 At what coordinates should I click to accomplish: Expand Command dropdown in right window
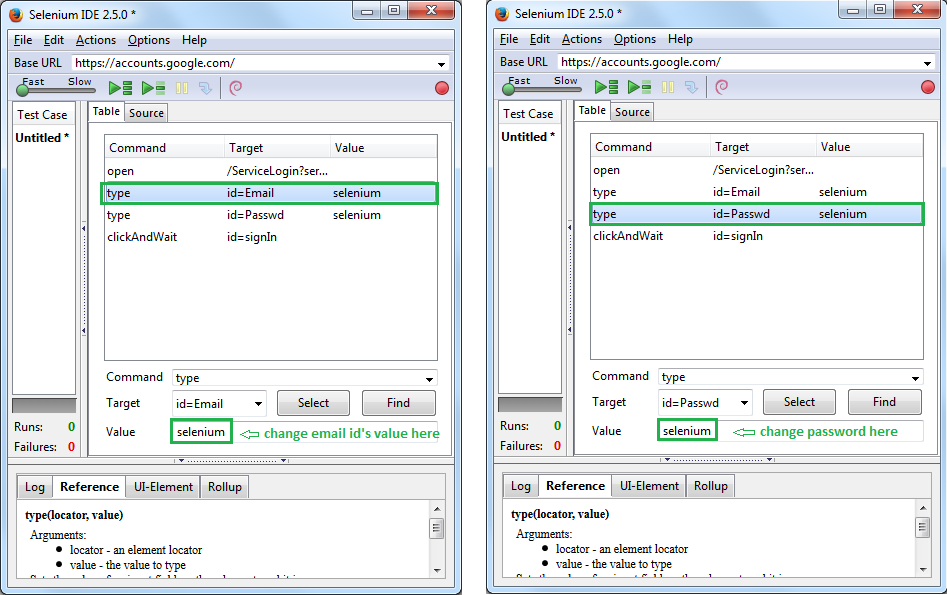tap(916, 378)
